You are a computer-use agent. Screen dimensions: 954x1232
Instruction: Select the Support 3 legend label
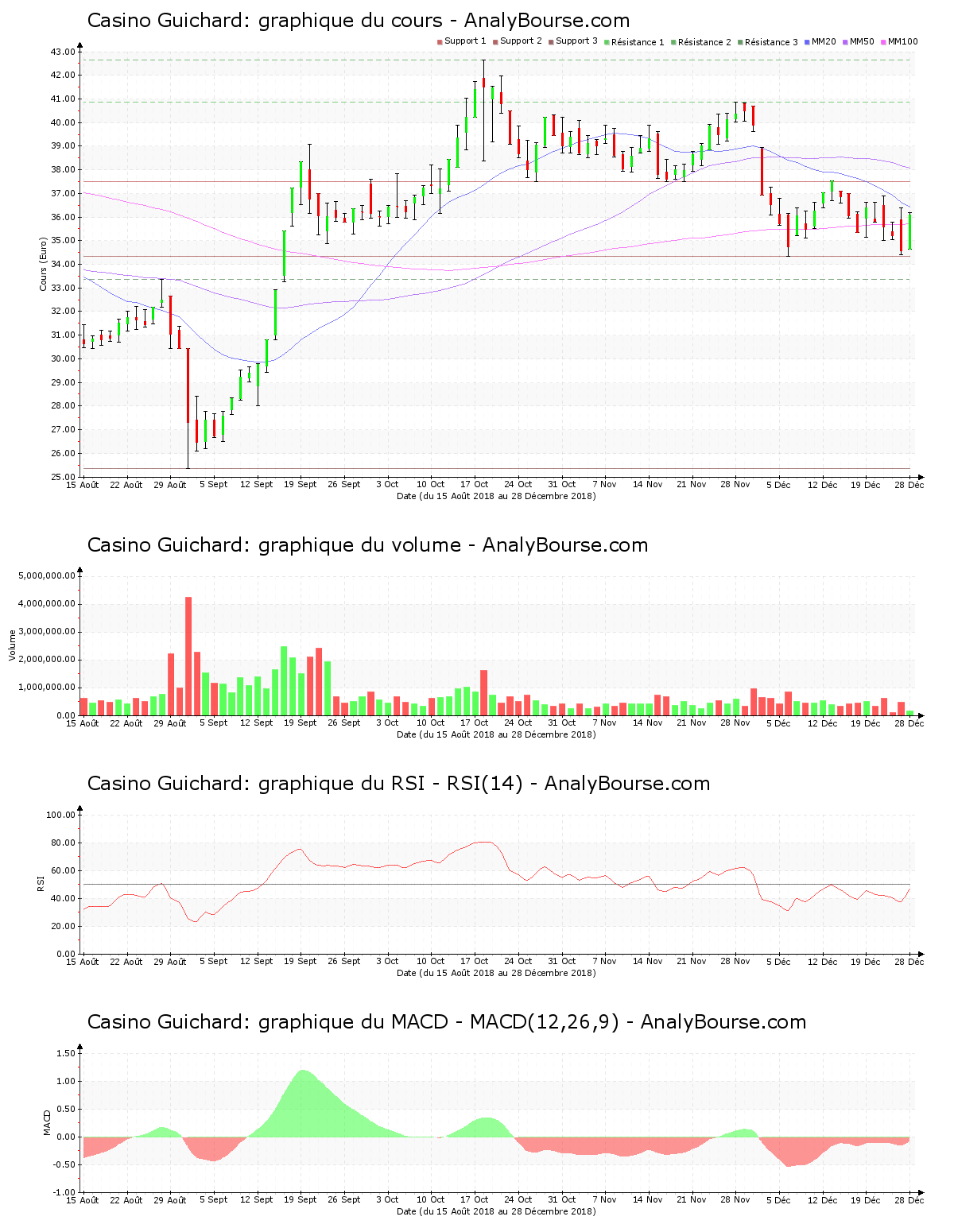click(576, 41)
